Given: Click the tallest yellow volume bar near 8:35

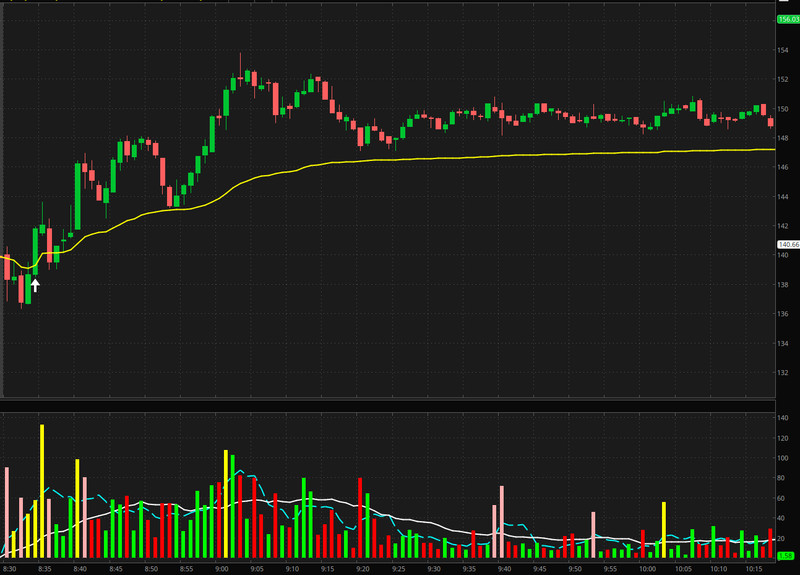Looking at the screenshot, I should pos(42,491).
